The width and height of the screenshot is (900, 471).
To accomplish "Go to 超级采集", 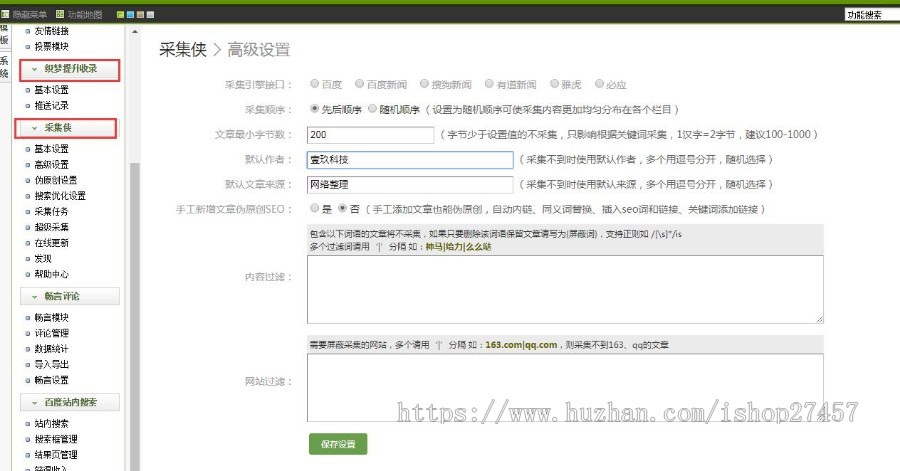I will (x=52, y=227).
